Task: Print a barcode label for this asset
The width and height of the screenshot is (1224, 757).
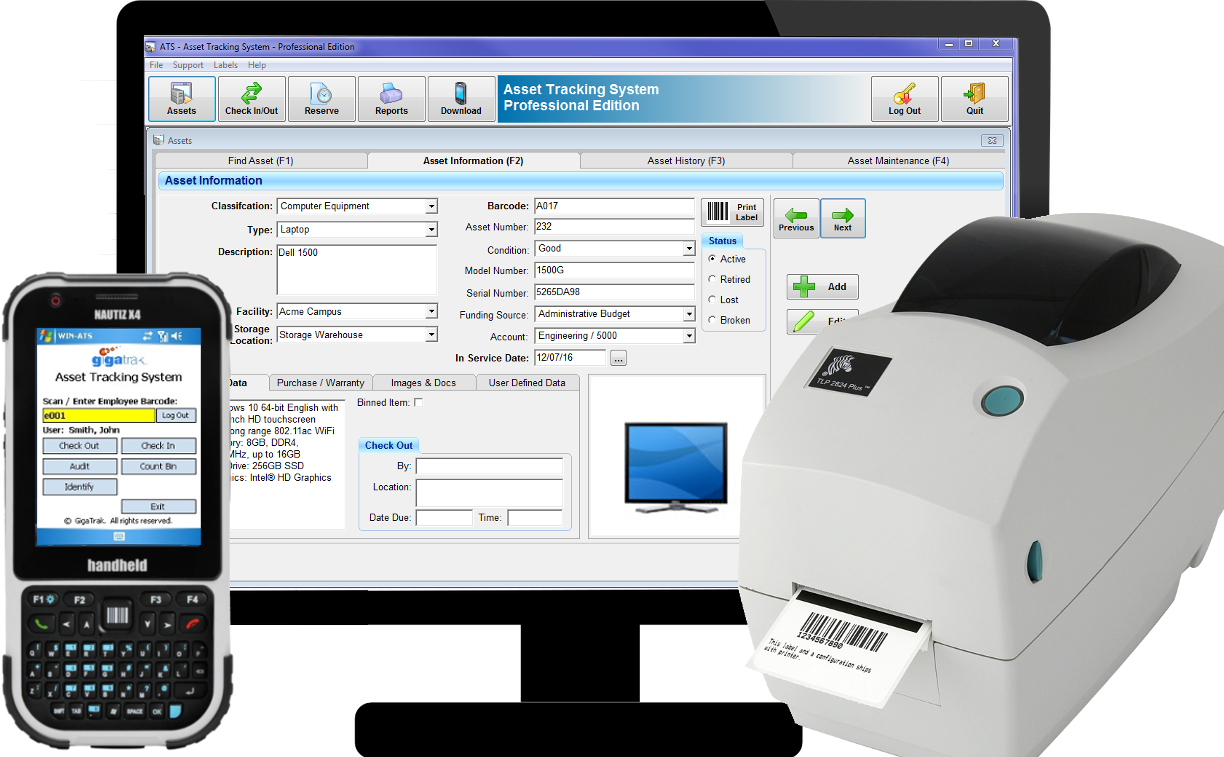Action: (x=732, y=212)
